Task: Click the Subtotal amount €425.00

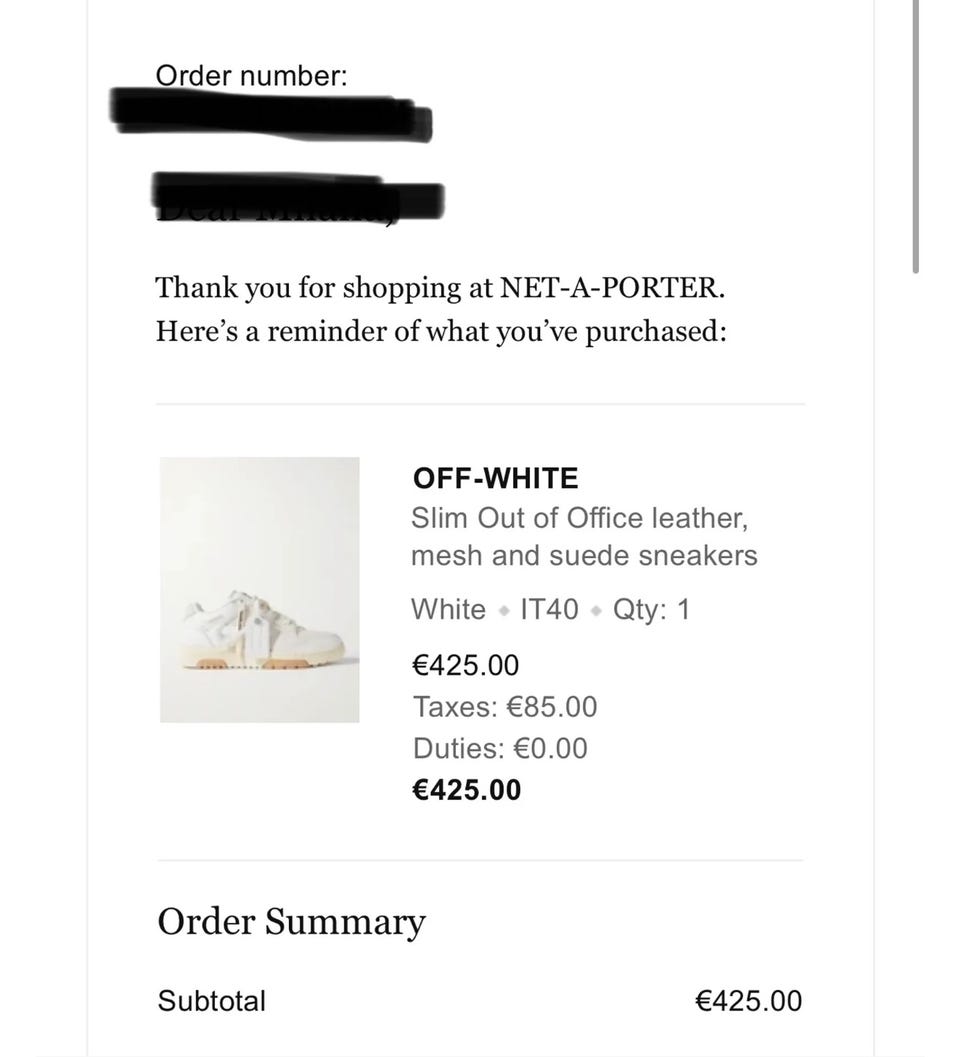Action: (748, 1000)
